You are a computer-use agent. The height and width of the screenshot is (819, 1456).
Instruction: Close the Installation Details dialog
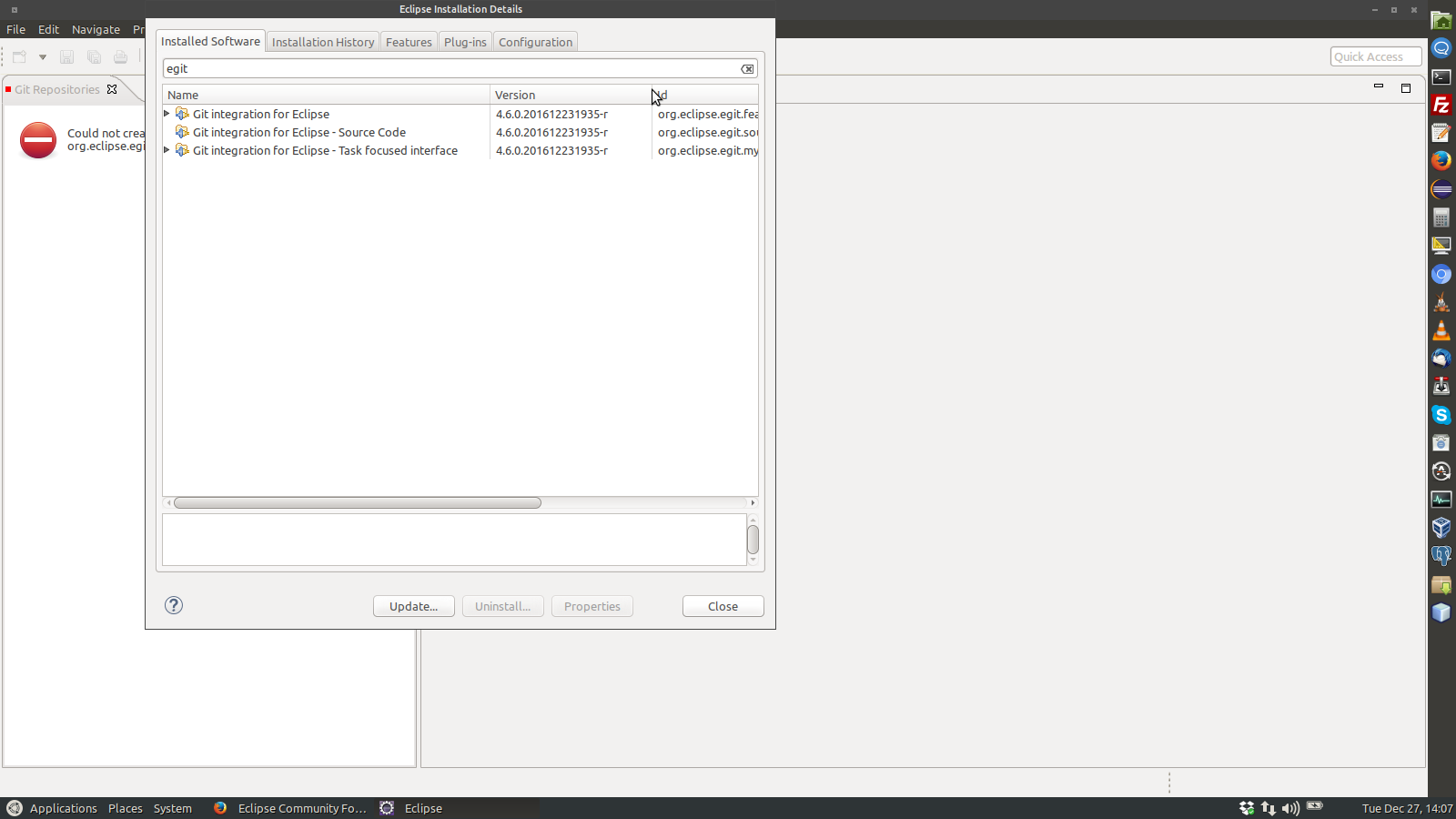[723, 606]
